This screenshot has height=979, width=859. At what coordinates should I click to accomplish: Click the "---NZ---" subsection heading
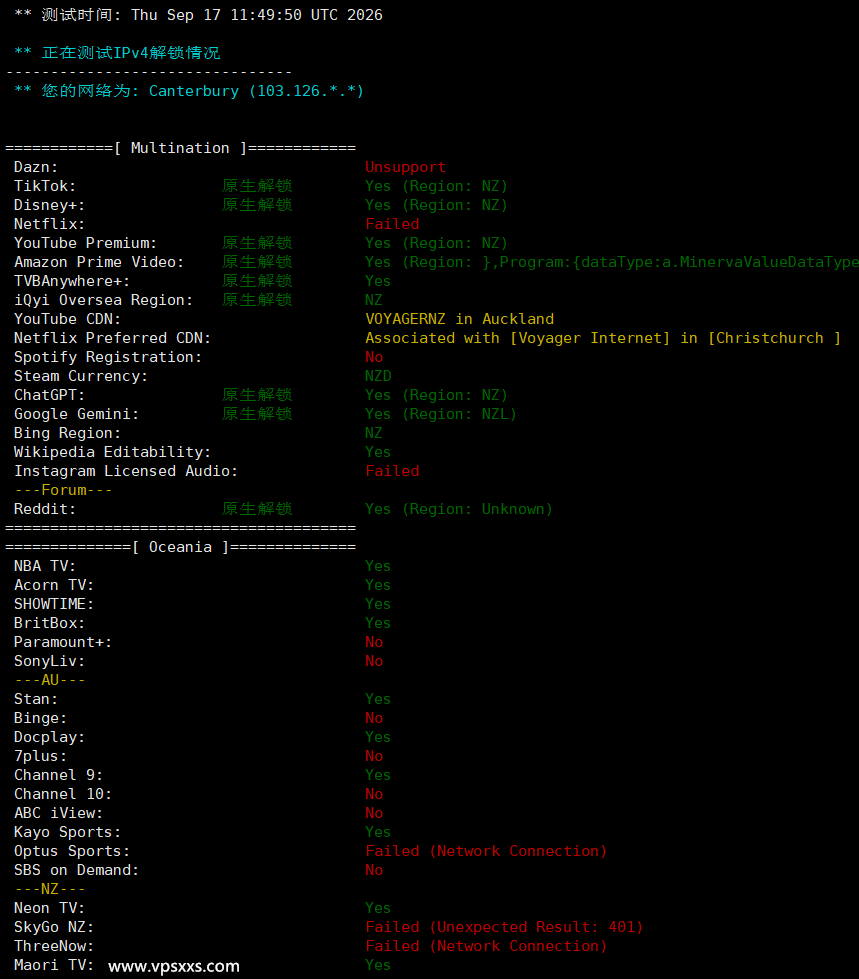point(49,889)
